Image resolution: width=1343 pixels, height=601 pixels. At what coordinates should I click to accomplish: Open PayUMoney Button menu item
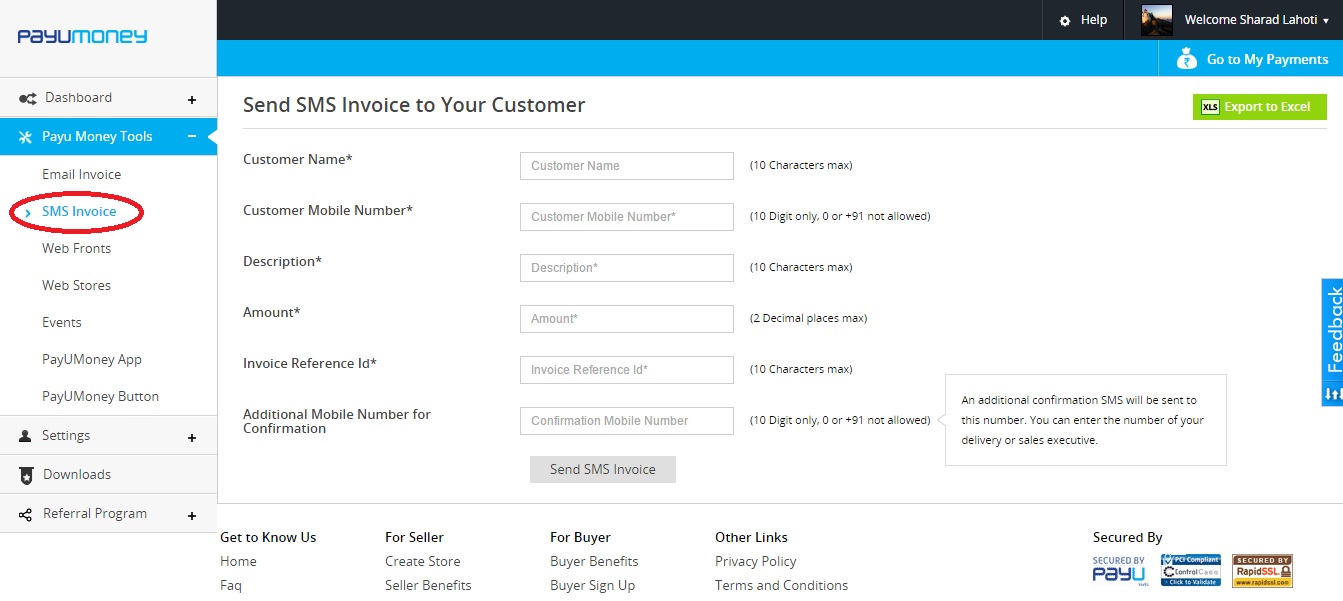(x=100, y=396)
